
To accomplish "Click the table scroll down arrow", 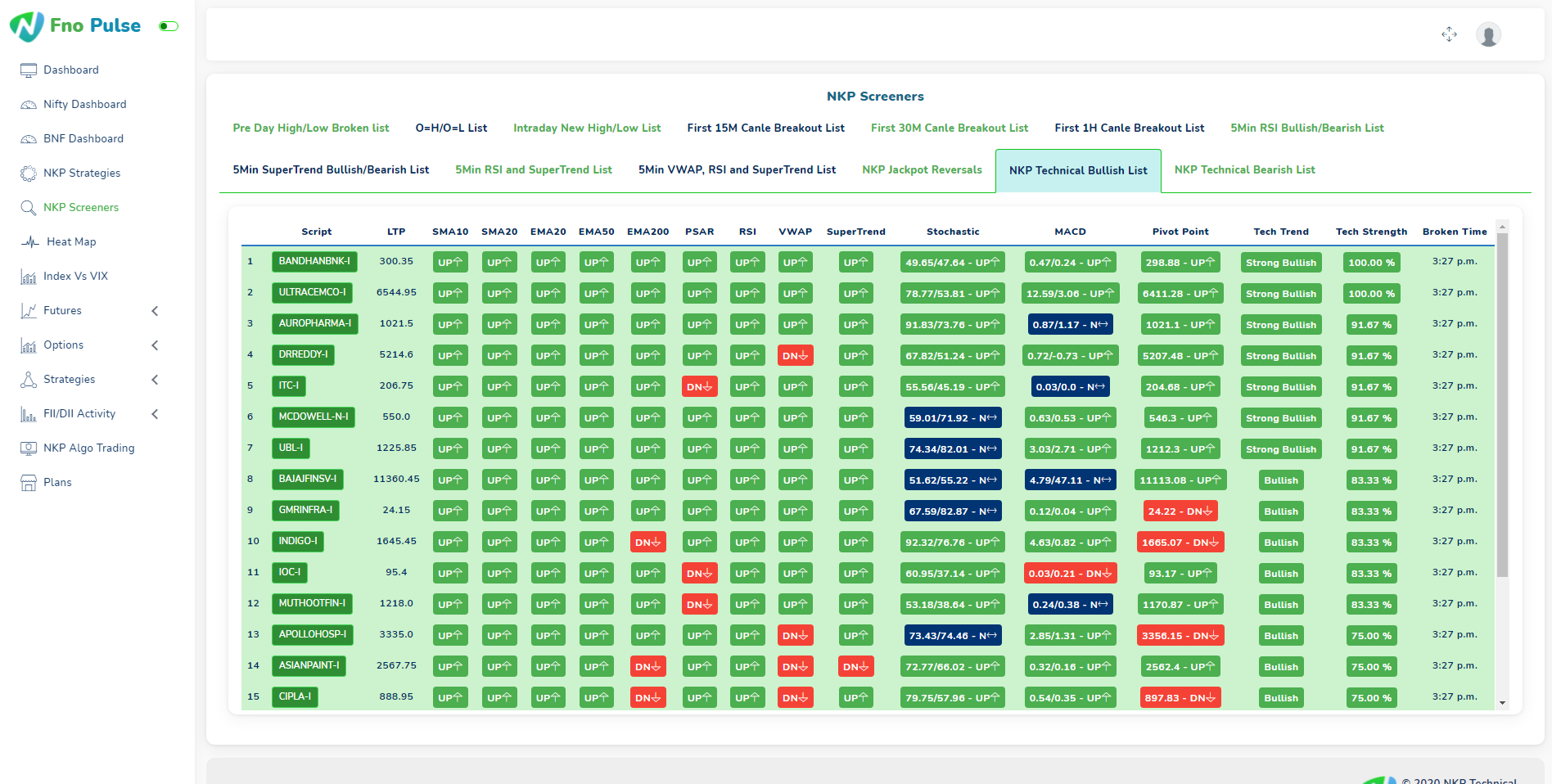I will pyautogui.click(x=1502, y=703).
